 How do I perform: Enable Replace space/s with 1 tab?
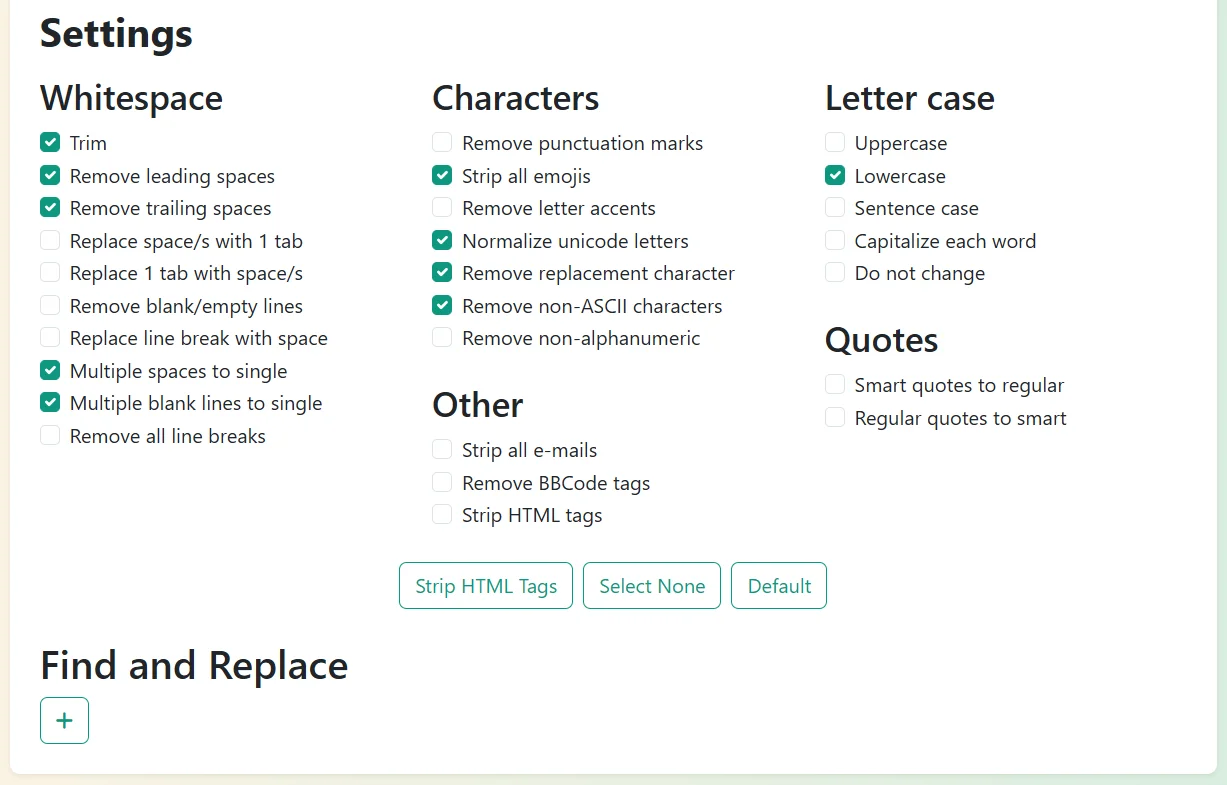(x=50, y=241)
